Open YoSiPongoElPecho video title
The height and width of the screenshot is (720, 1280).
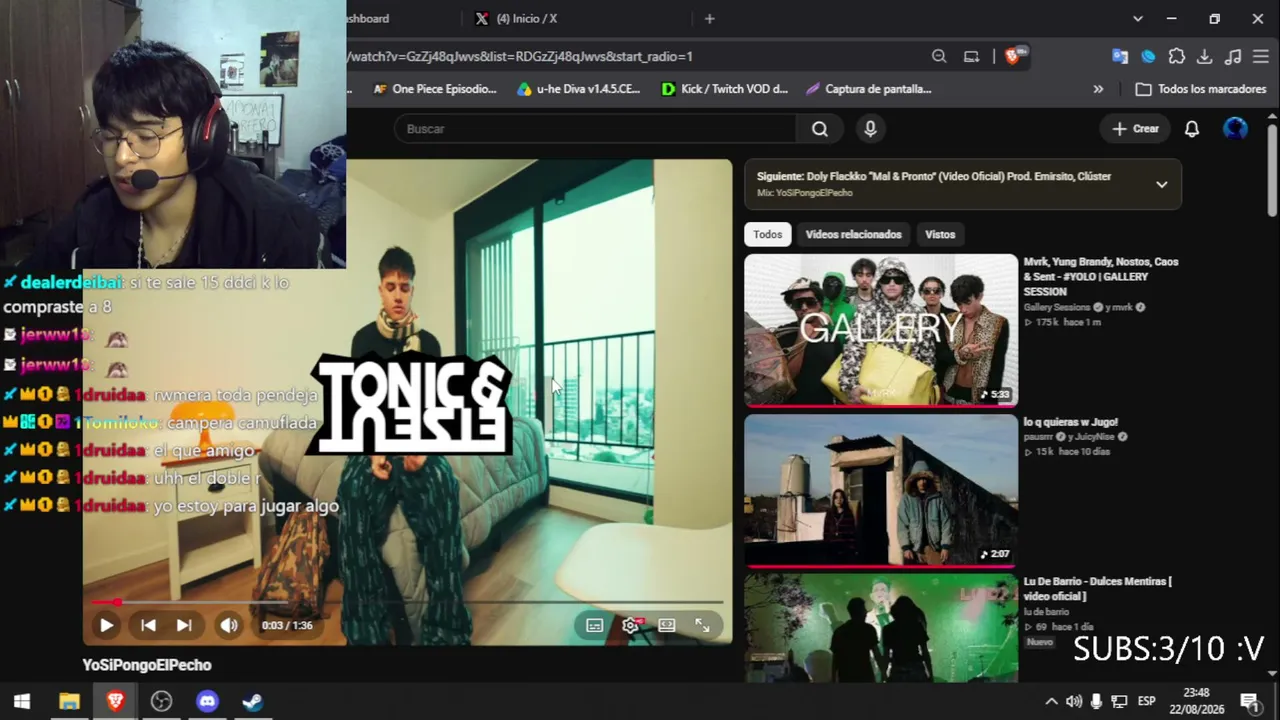[147, 665]
